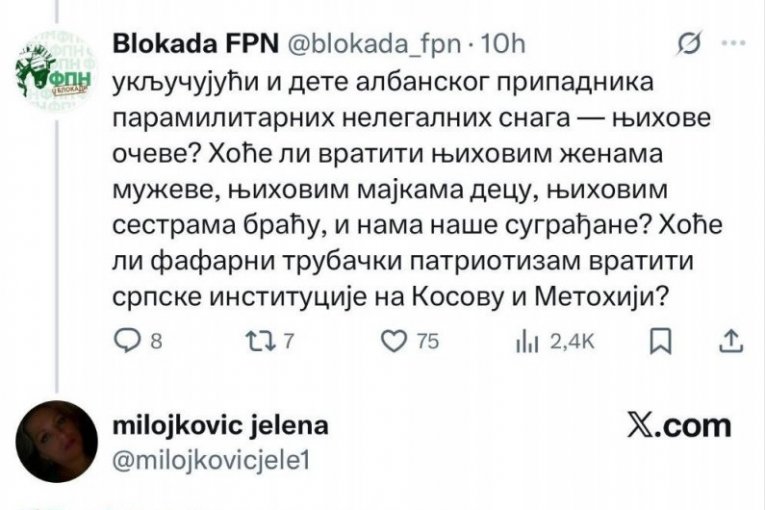The height and width of the screenshot is (510, 765).
Task: Click the 2,4K views count
Action: (573, 343)
